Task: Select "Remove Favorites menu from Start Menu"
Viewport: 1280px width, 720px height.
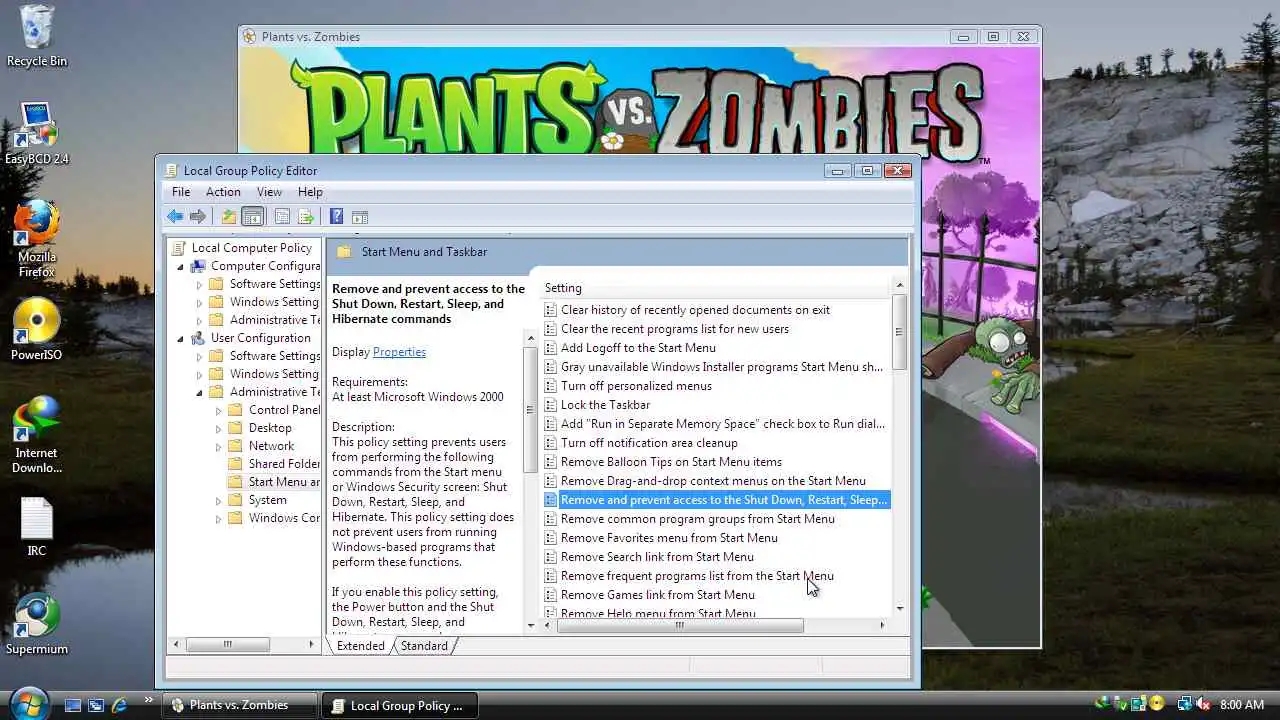Action: click(x=669, y=538)
